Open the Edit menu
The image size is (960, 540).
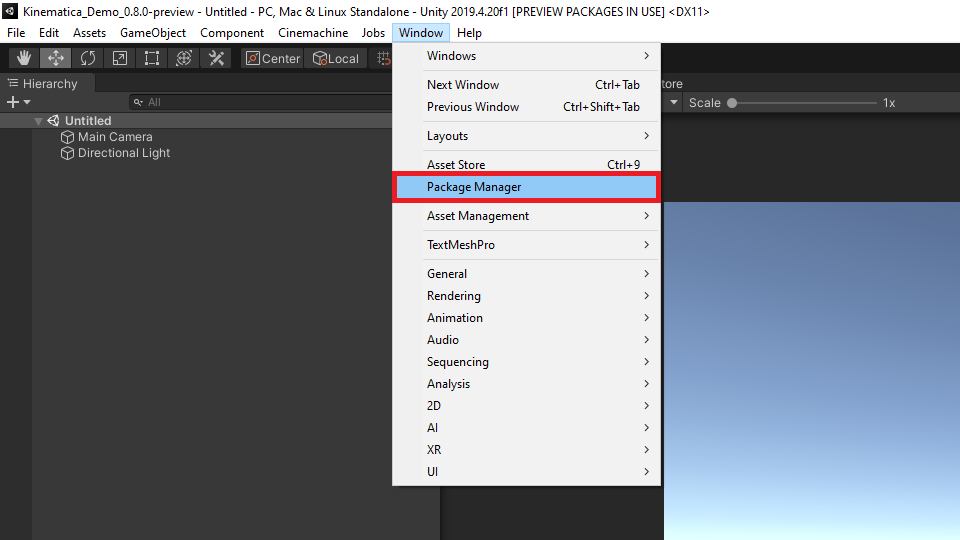coord(49,33)
